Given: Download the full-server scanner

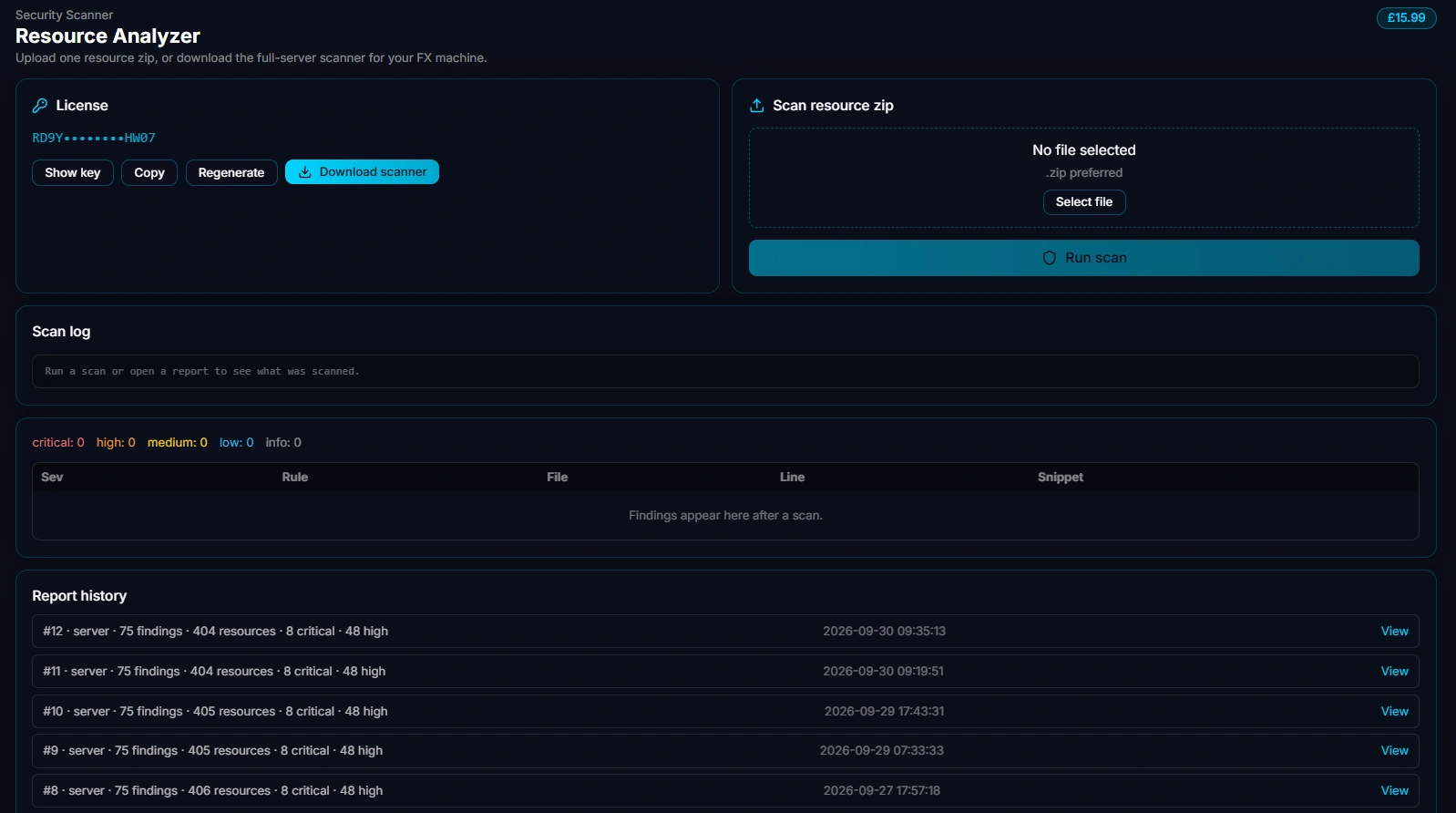Looking at the screenshot, I should point(362,172).
